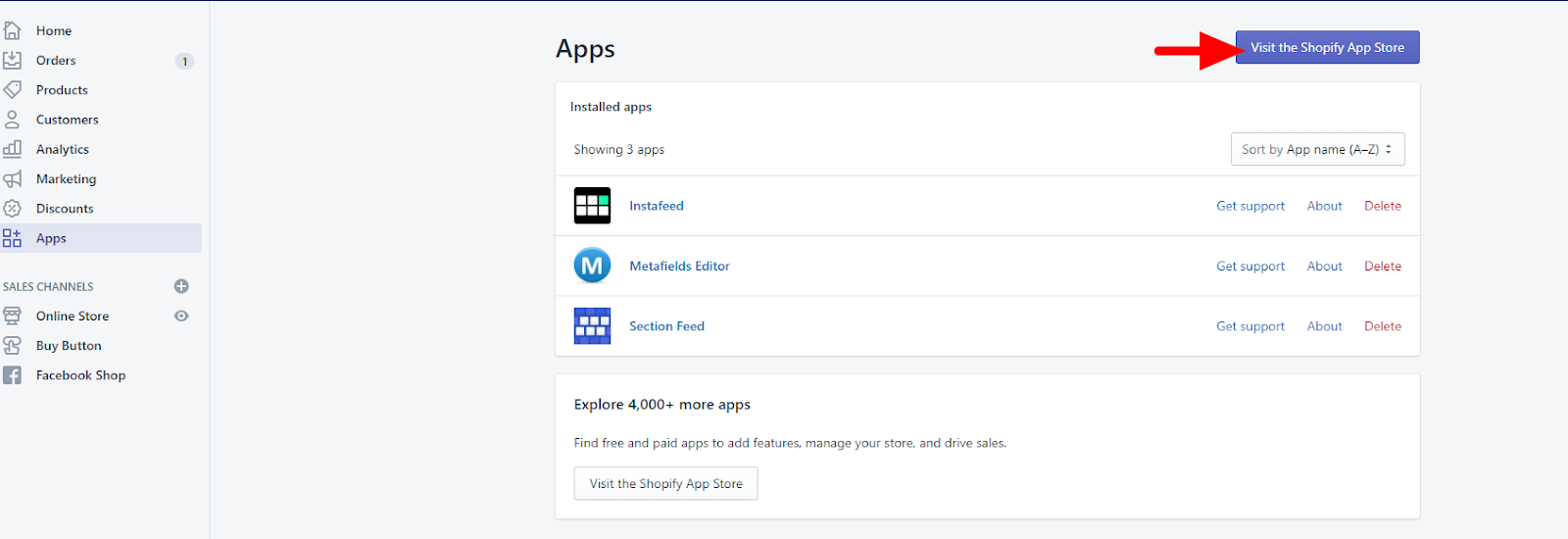Screen dimensions: 1568x539
Task: View About for Section Feed
Action: tap(1324, 326)
